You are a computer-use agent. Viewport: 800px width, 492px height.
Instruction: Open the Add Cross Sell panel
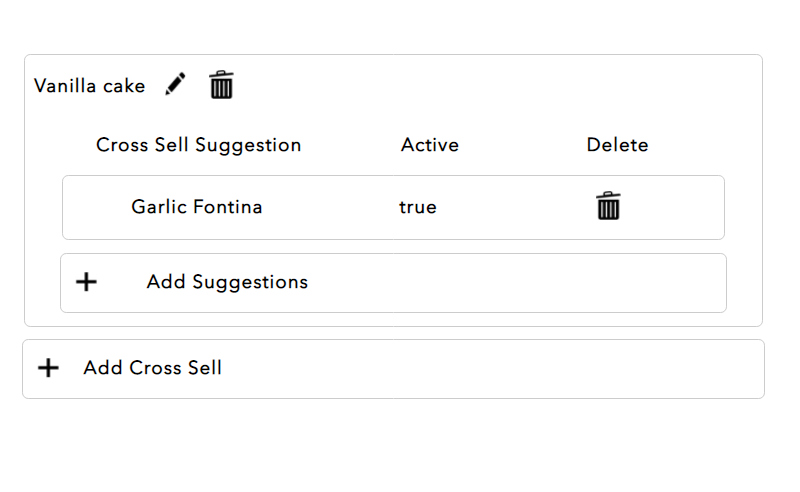(393, 369)
